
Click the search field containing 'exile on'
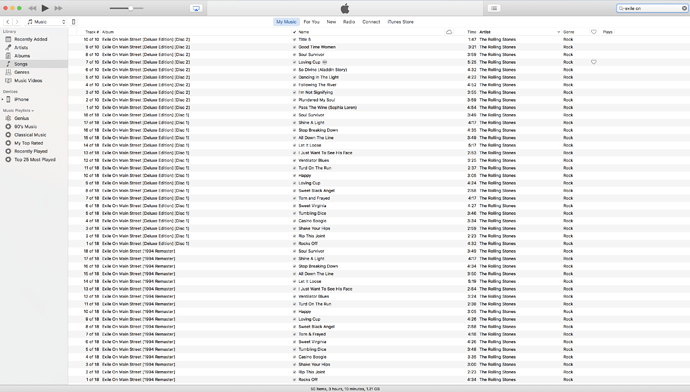[x=651, y=8]
